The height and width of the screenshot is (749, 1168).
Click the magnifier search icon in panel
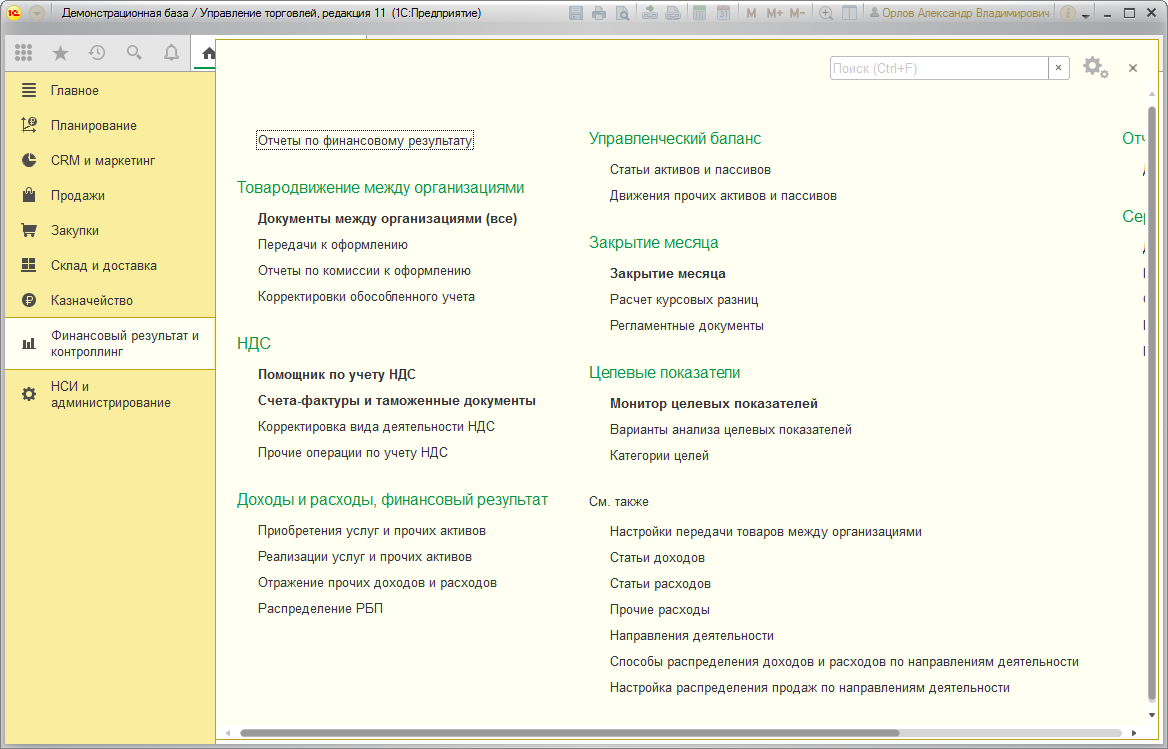coord(134,52)
